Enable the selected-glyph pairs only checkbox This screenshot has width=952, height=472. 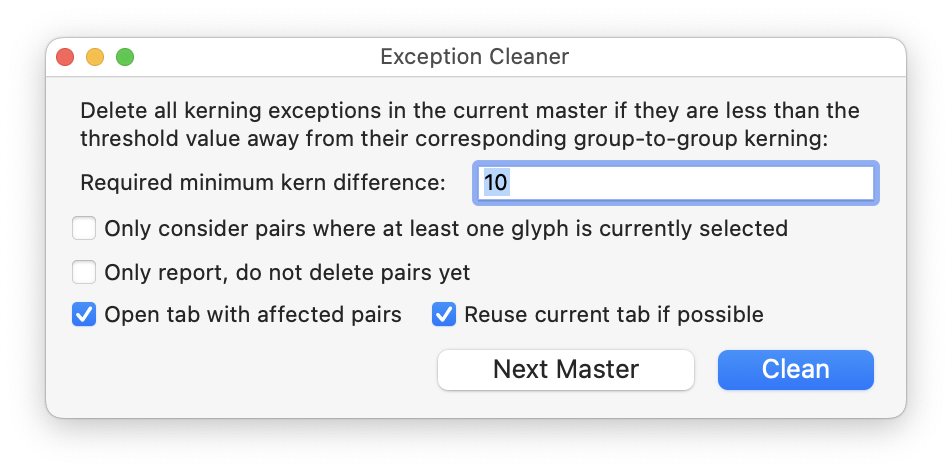pyautogui.click(x=84, y=229)
